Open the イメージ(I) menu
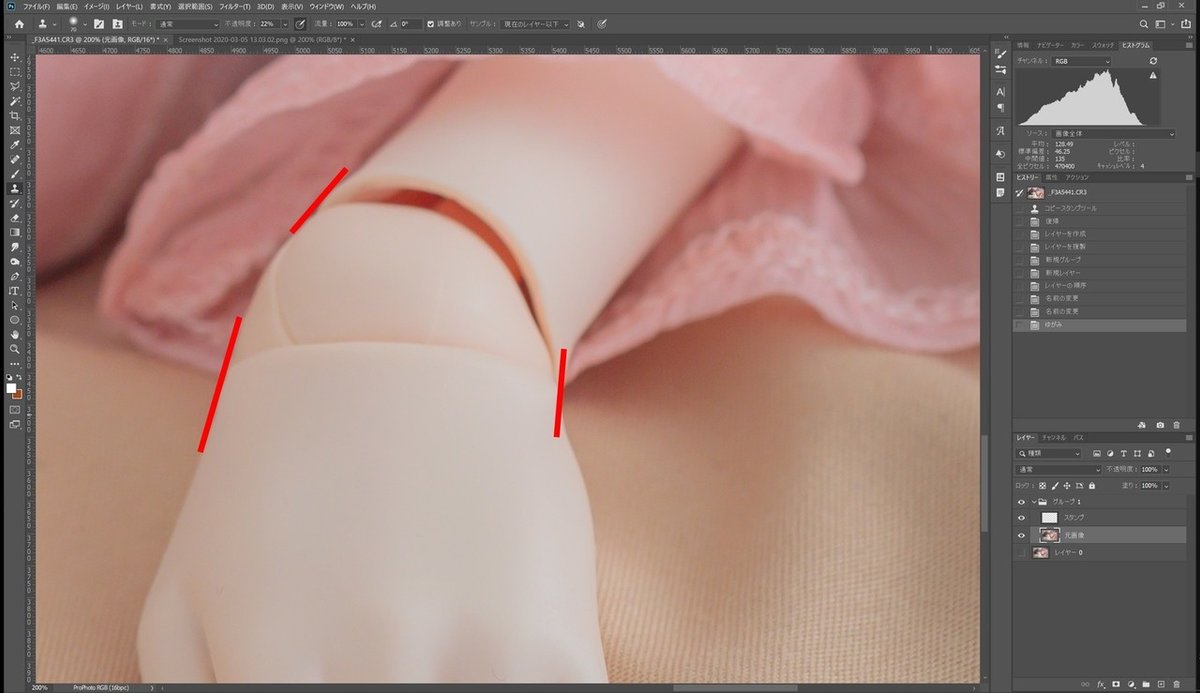The height and width of the screenshot is (693, 1200). point(97,6)
